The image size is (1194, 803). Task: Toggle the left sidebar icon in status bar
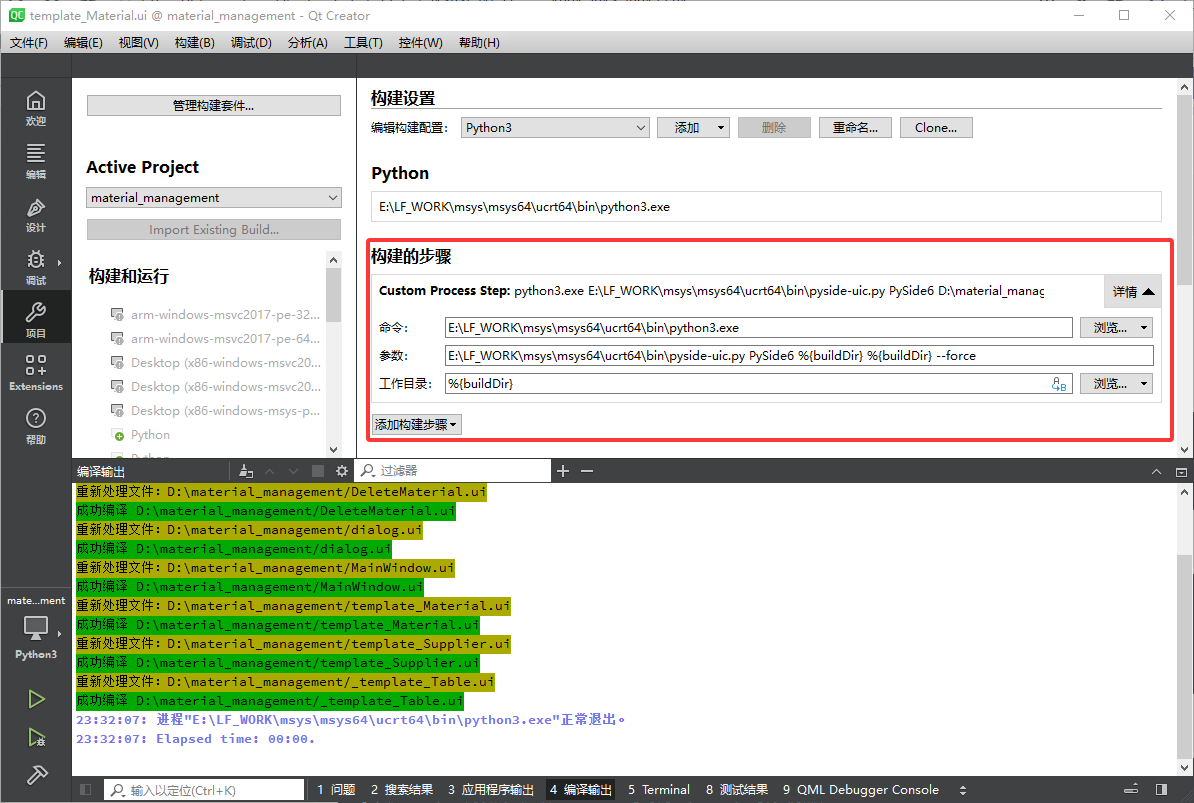85,789
